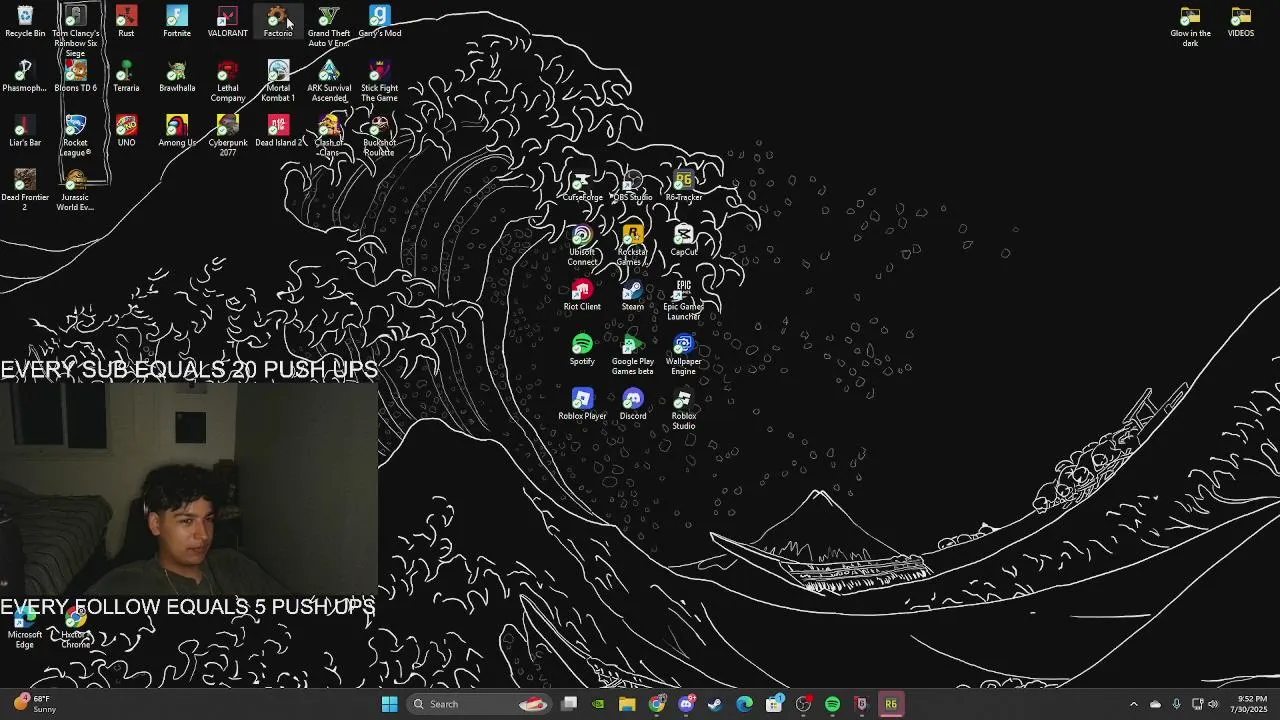
Task: Click the Bloons TD 6 icon
Action: click(x=75, y=77)
